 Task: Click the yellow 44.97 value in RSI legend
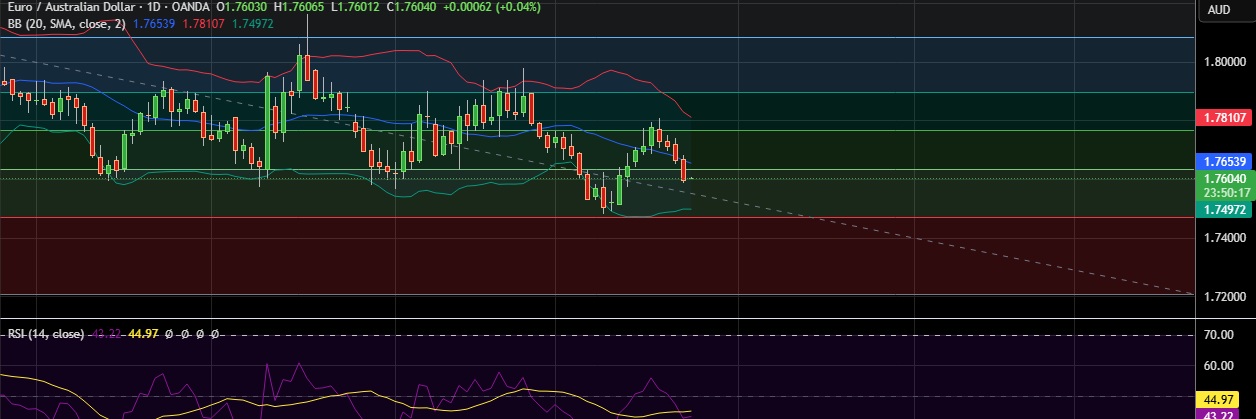(x=144, y=334)
